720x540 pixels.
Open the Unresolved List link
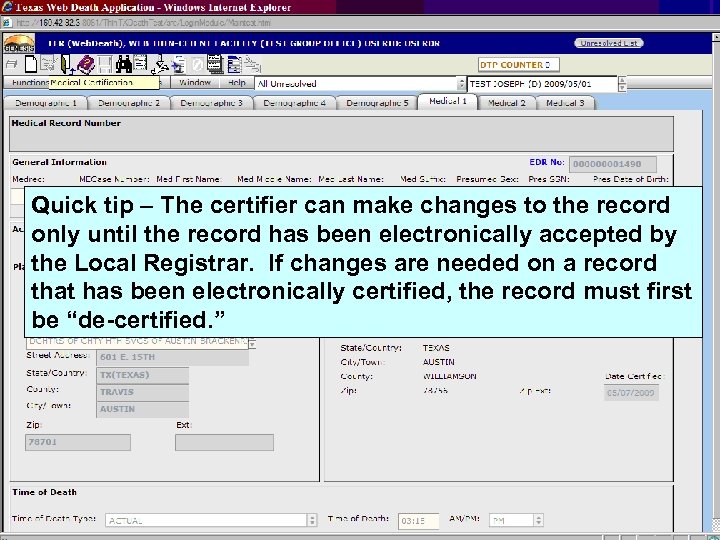[x=609, y=43]
